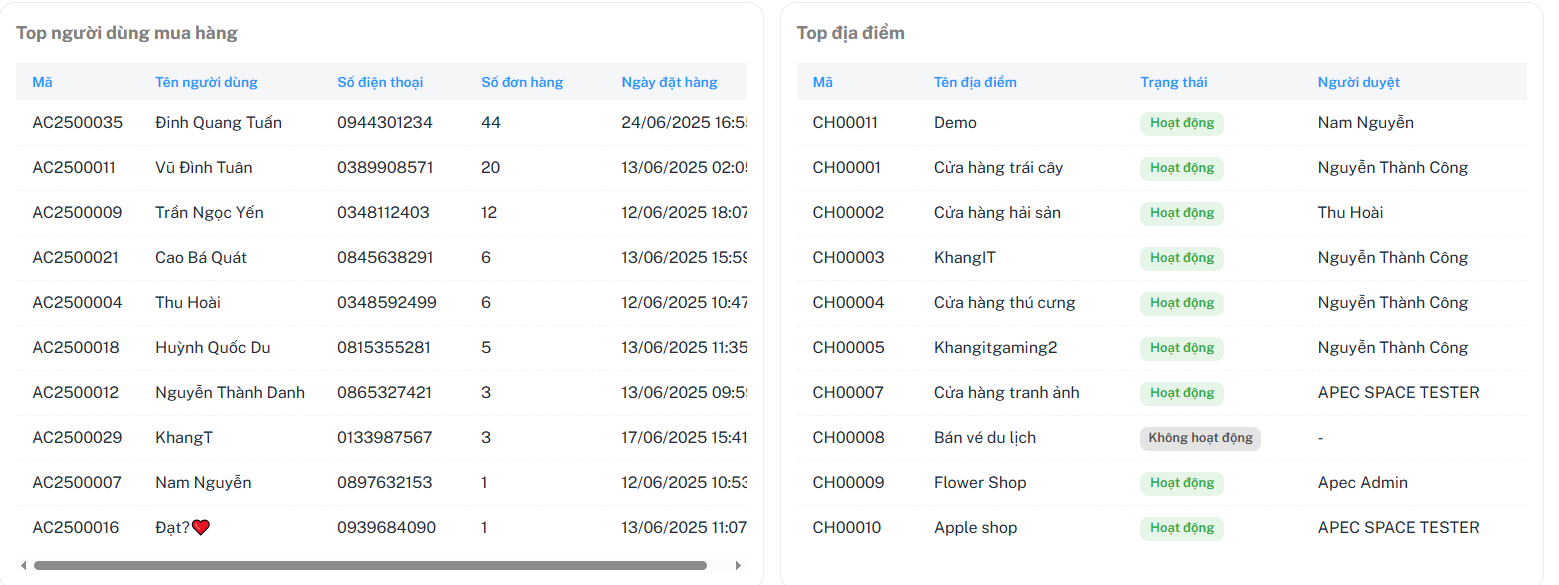This screenshot has width=1559, height=585.
Task: Click the "Tên địa điểm" column header
Action: click(x=975, y=82)
